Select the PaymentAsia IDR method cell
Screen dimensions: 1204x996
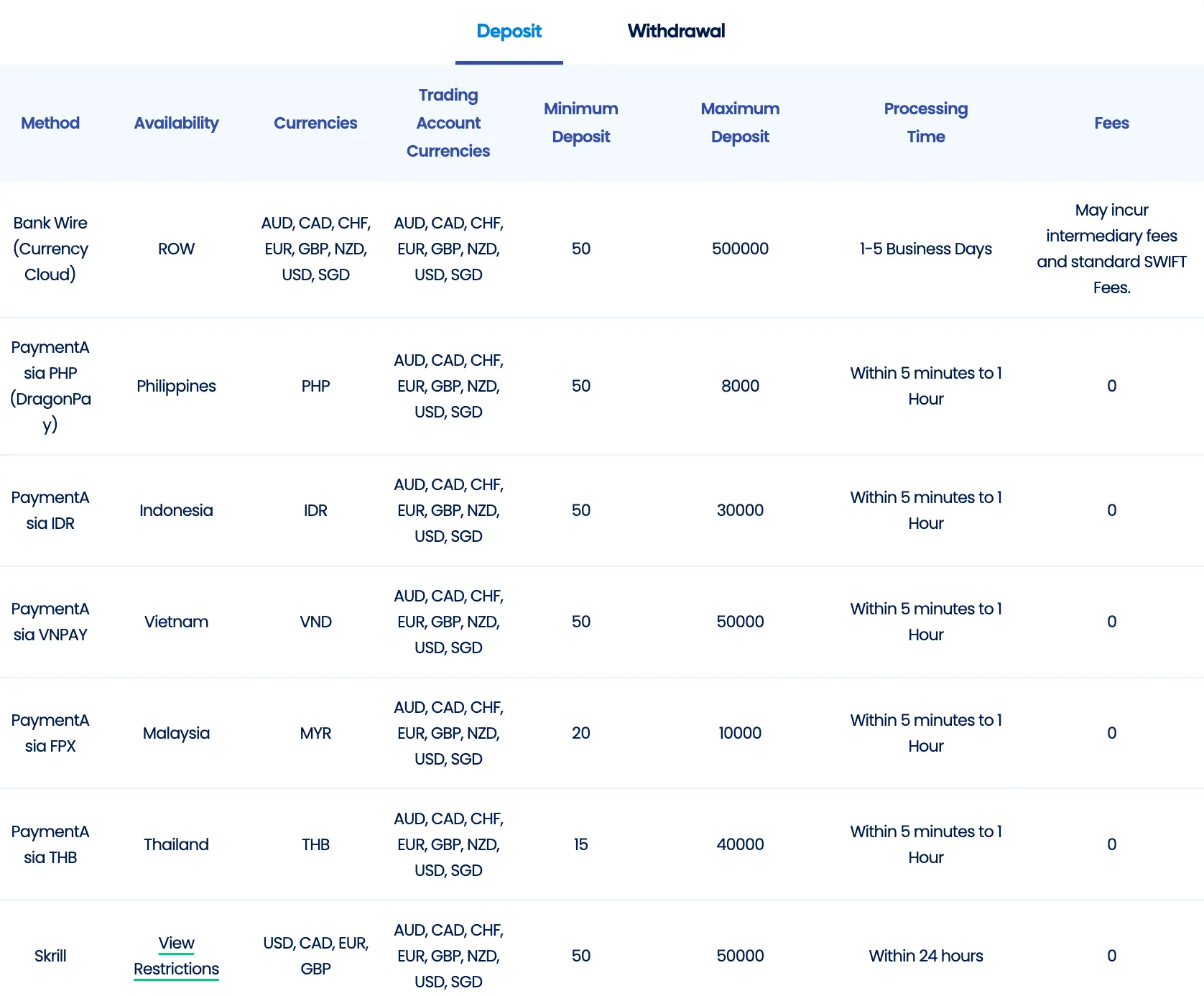click(x=50, y=510)
